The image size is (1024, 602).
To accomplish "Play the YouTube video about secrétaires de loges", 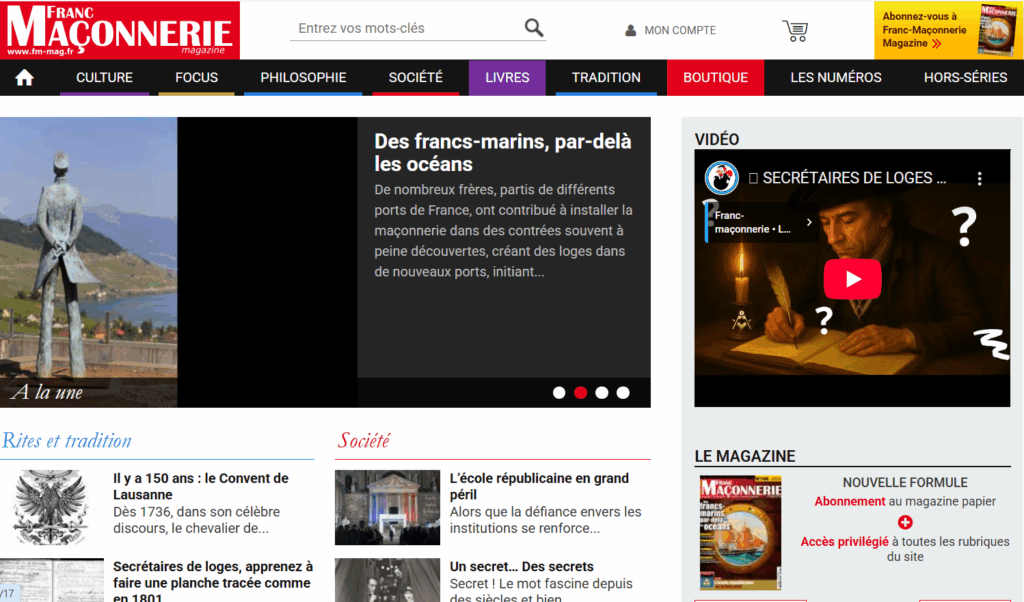I will pyautogui.click(x=852, y=279).
